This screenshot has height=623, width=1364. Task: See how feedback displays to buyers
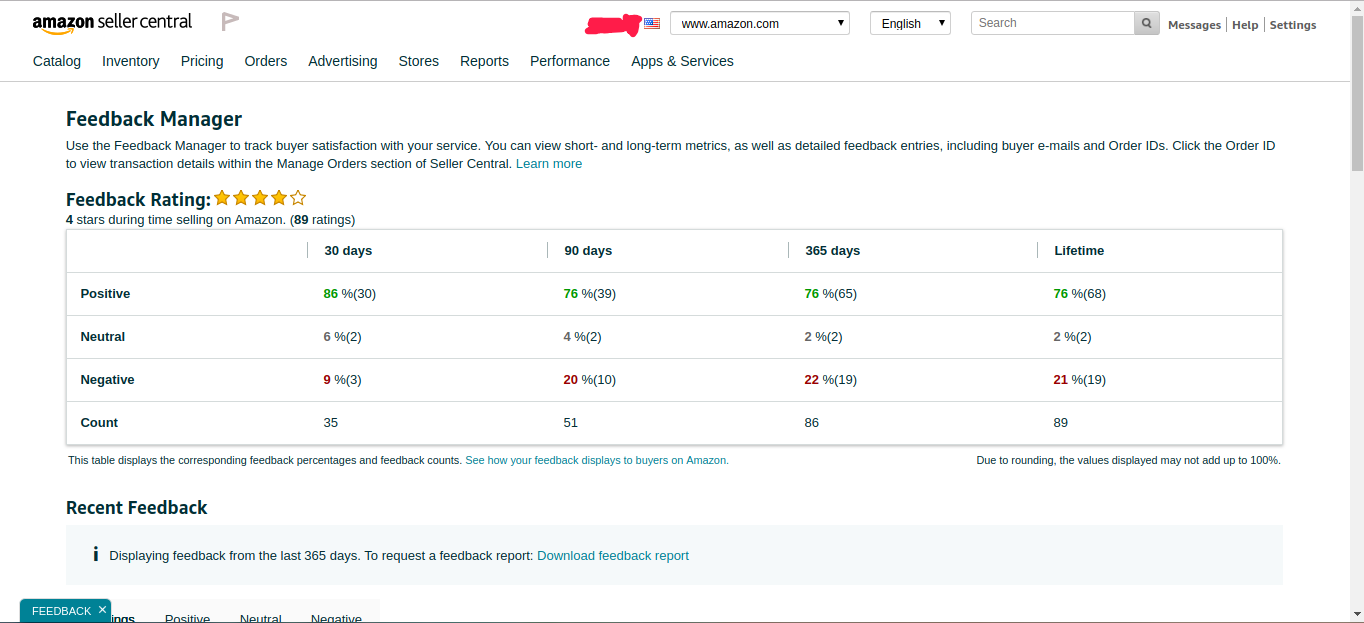(x=596, y=461)
